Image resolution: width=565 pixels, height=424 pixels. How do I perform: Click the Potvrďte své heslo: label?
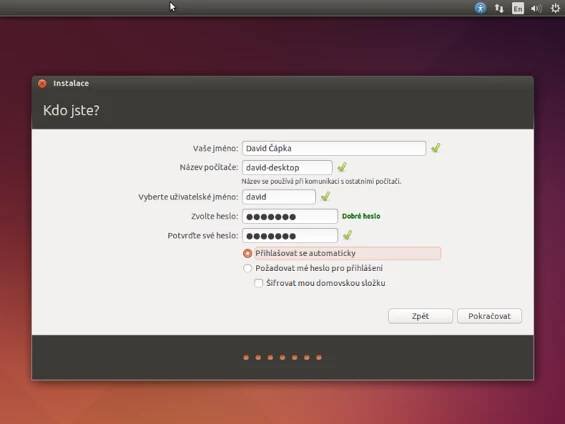(203, 236)
